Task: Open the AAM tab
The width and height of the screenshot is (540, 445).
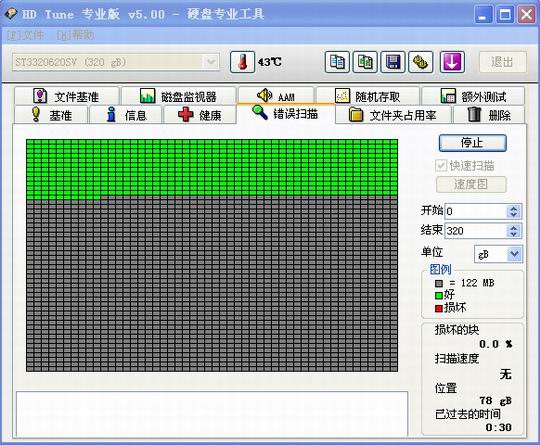Action: pos(276,95)
